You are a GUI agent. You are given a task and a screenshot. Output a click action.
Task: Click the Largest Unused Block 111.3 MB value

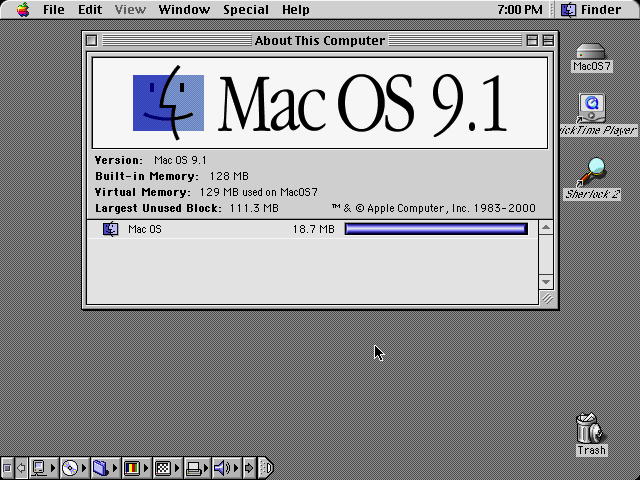(x=254, y=208)
